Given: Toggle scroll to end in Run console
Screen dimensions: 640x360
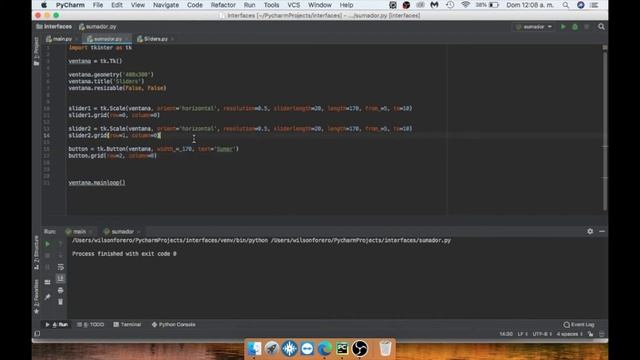Looking at the screenshot, I should [60, 278].
